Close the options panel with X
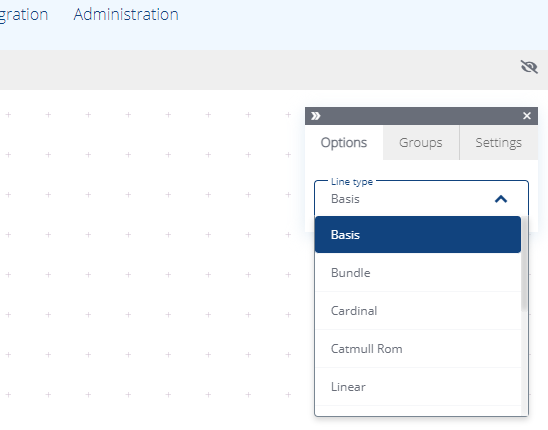The width and height of the screenshot is (548, 430). tap(527, 116)
